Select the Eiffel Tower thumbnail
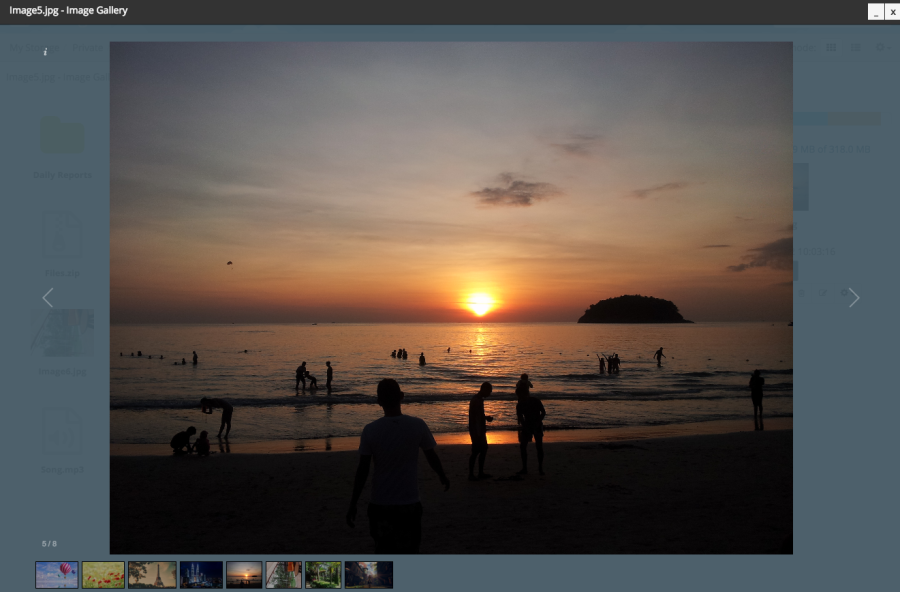Screen dimensions: 900x592 point(152,574)
